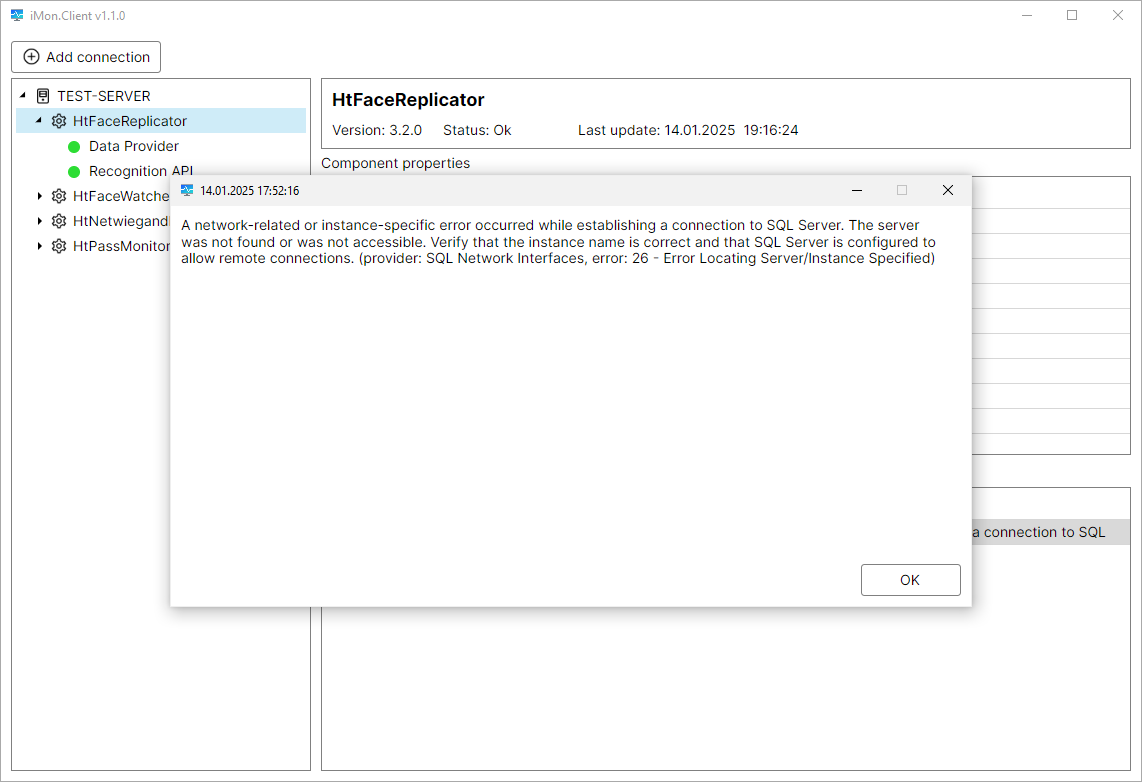The height and width of the screenshot is (782, 1142).
Task: Click the green status dot beside Data Provider
Action: point(74,147)
